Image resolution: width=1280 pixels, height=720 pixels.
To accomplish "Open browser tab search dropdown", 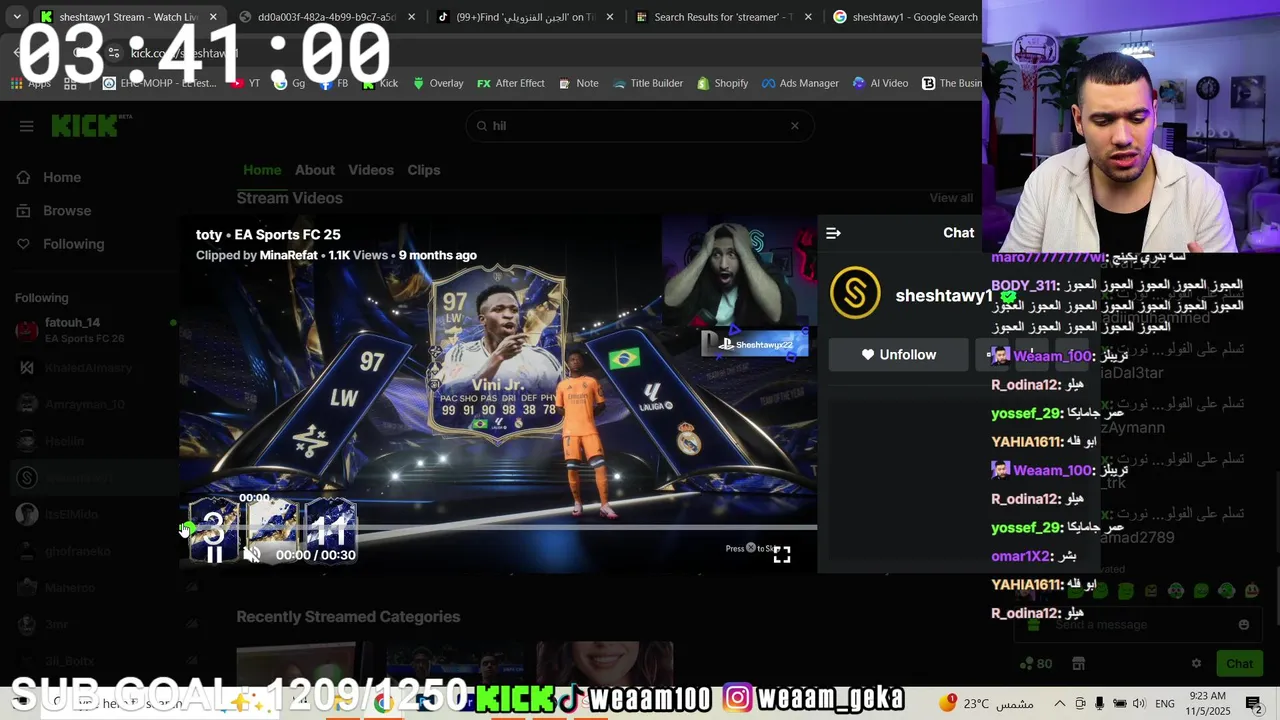I will point(17,17).
